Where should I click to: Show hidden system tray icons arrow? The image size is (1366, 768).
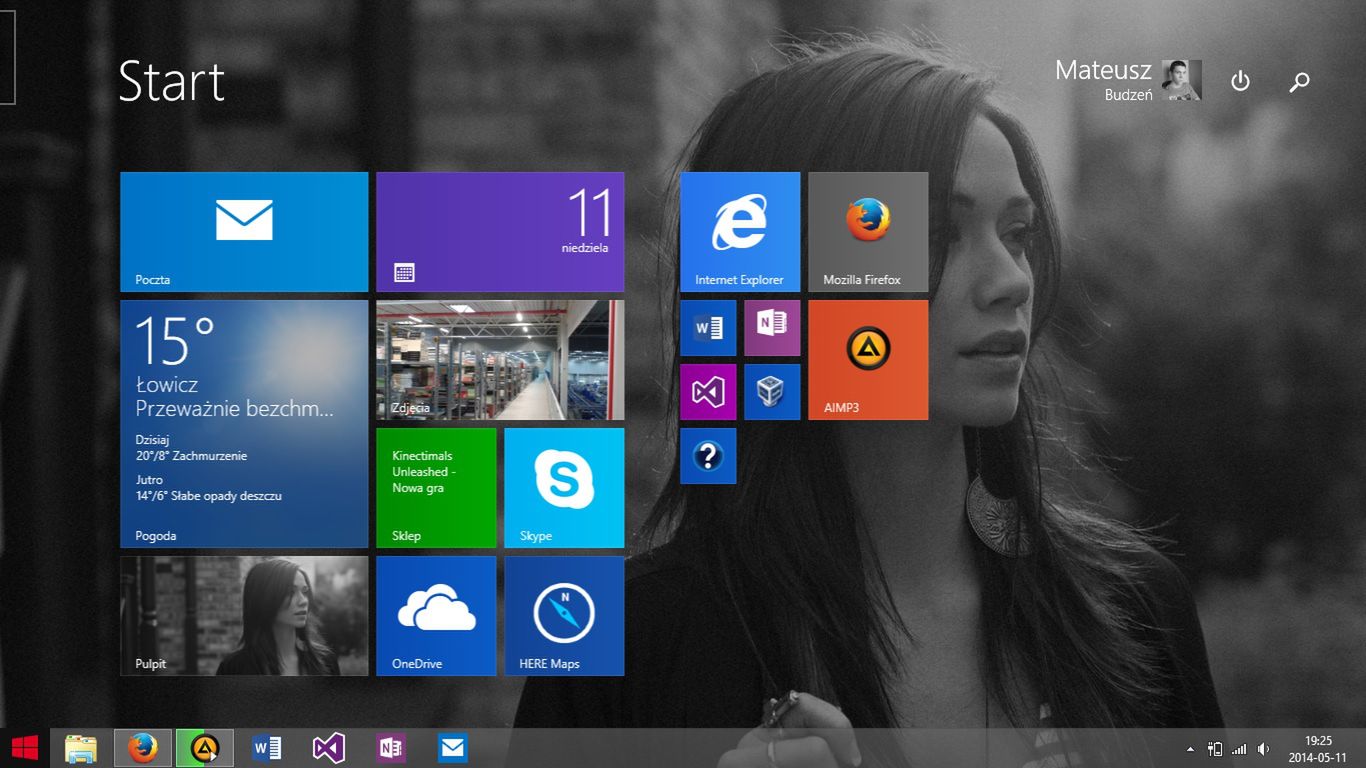(1189, 748)
